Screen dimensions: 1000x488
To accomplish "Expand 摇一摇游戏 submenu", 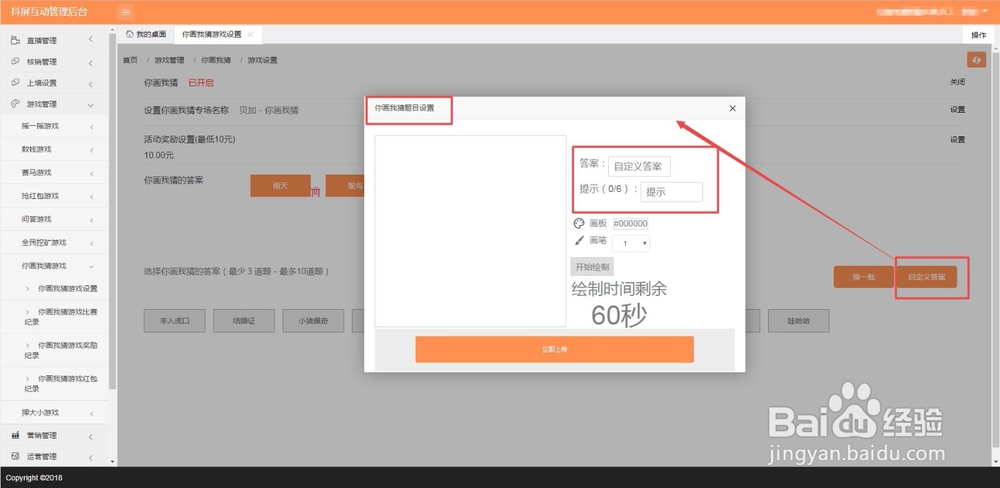I will coord(91,127).
